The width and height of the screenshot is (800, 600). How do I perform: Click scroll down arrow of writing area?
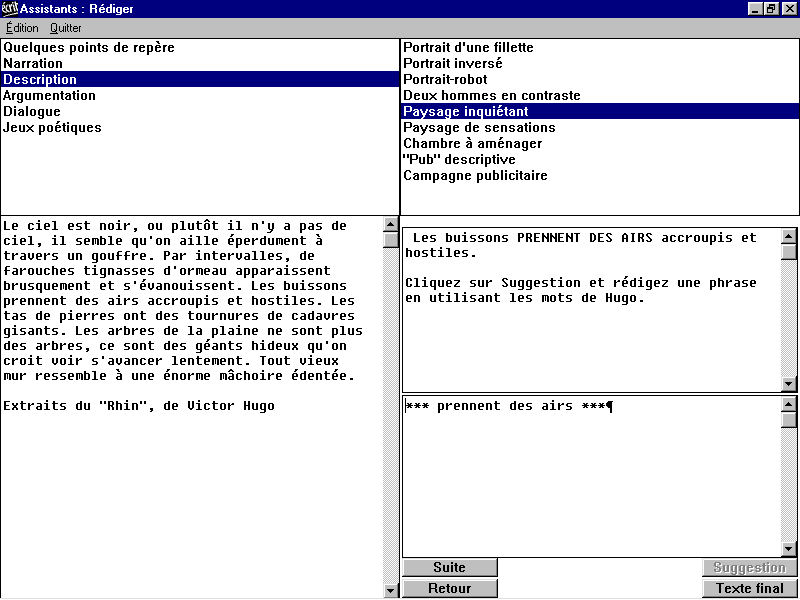[789, 548]
